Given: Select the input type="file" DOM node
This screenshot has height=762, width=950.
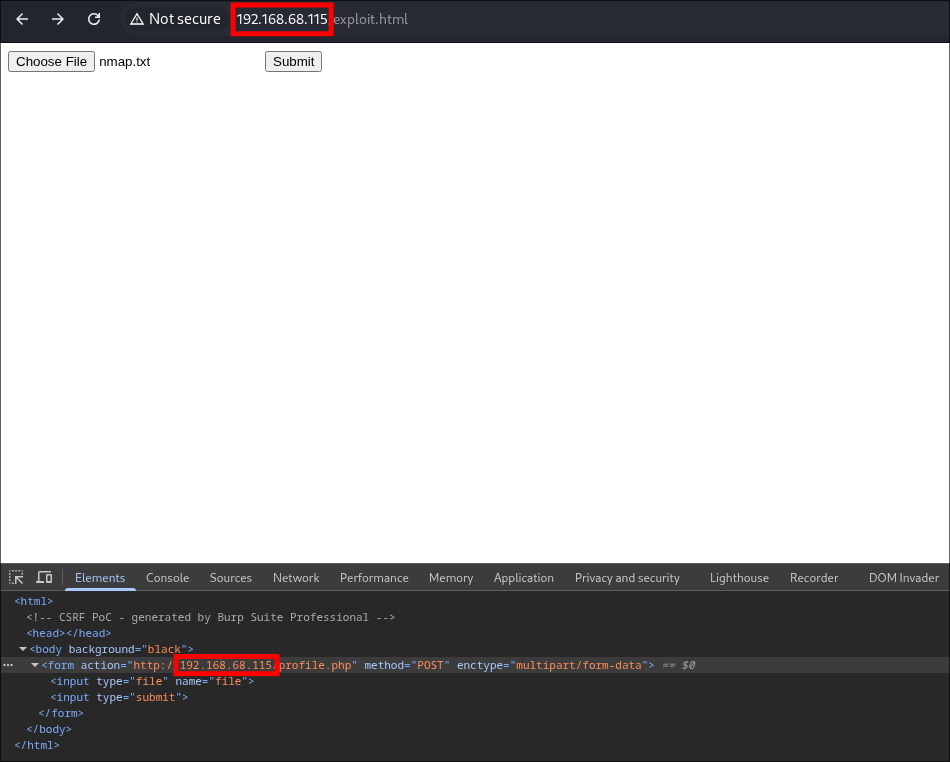Looking at the screenshot, I should [x=152, y=681].
